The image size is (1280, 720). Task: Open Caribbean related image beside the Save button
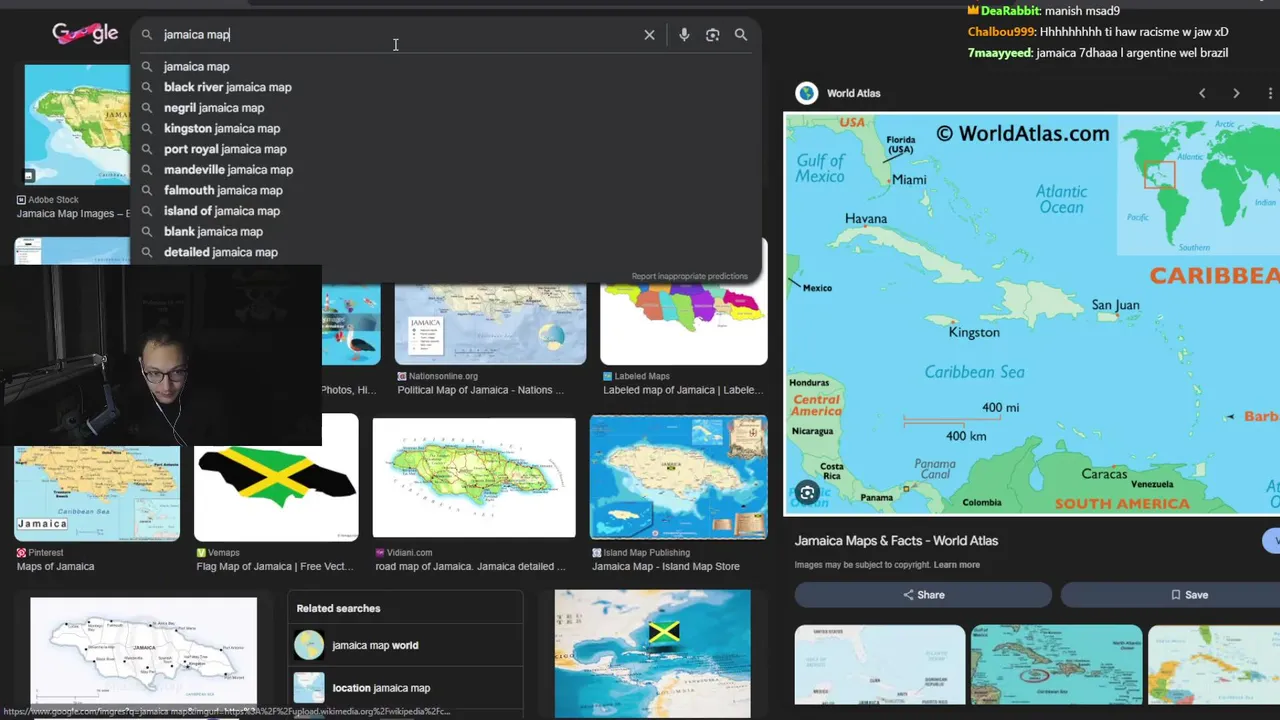pyautogui.click(x=1056, y=665)
